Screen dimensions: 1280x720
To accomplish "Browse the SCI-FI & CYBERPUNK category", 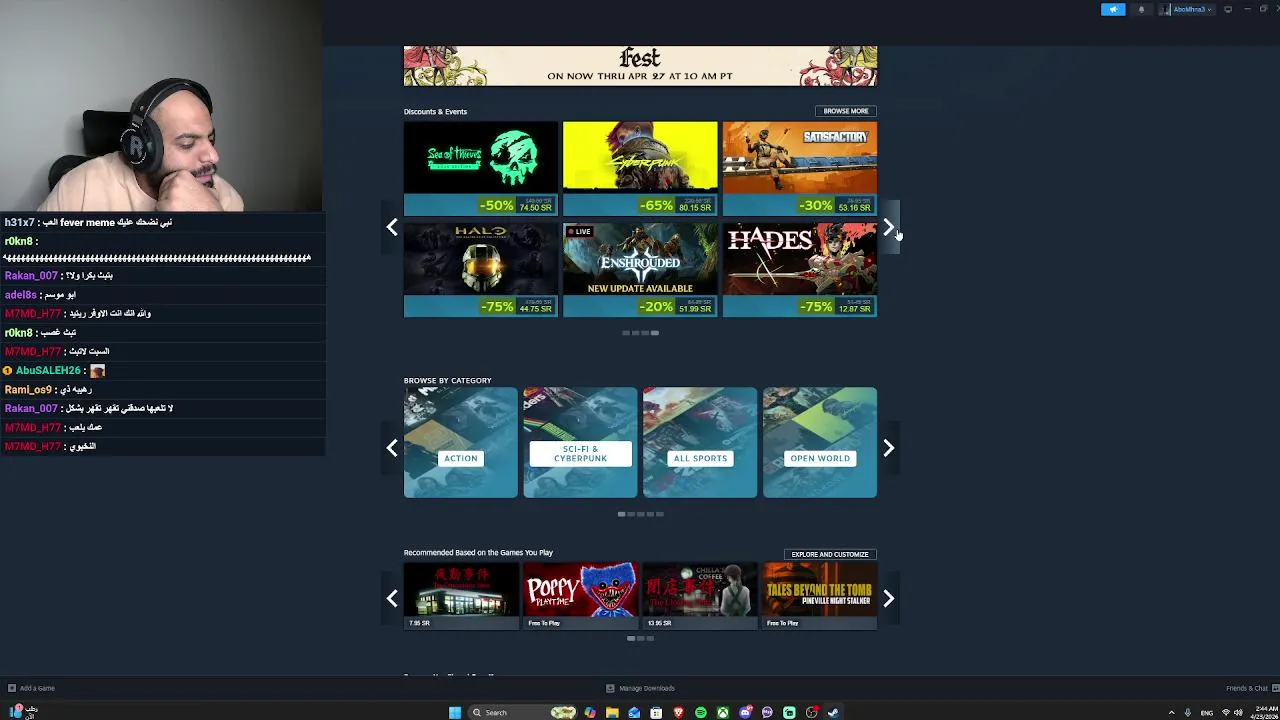I will 580,442.
